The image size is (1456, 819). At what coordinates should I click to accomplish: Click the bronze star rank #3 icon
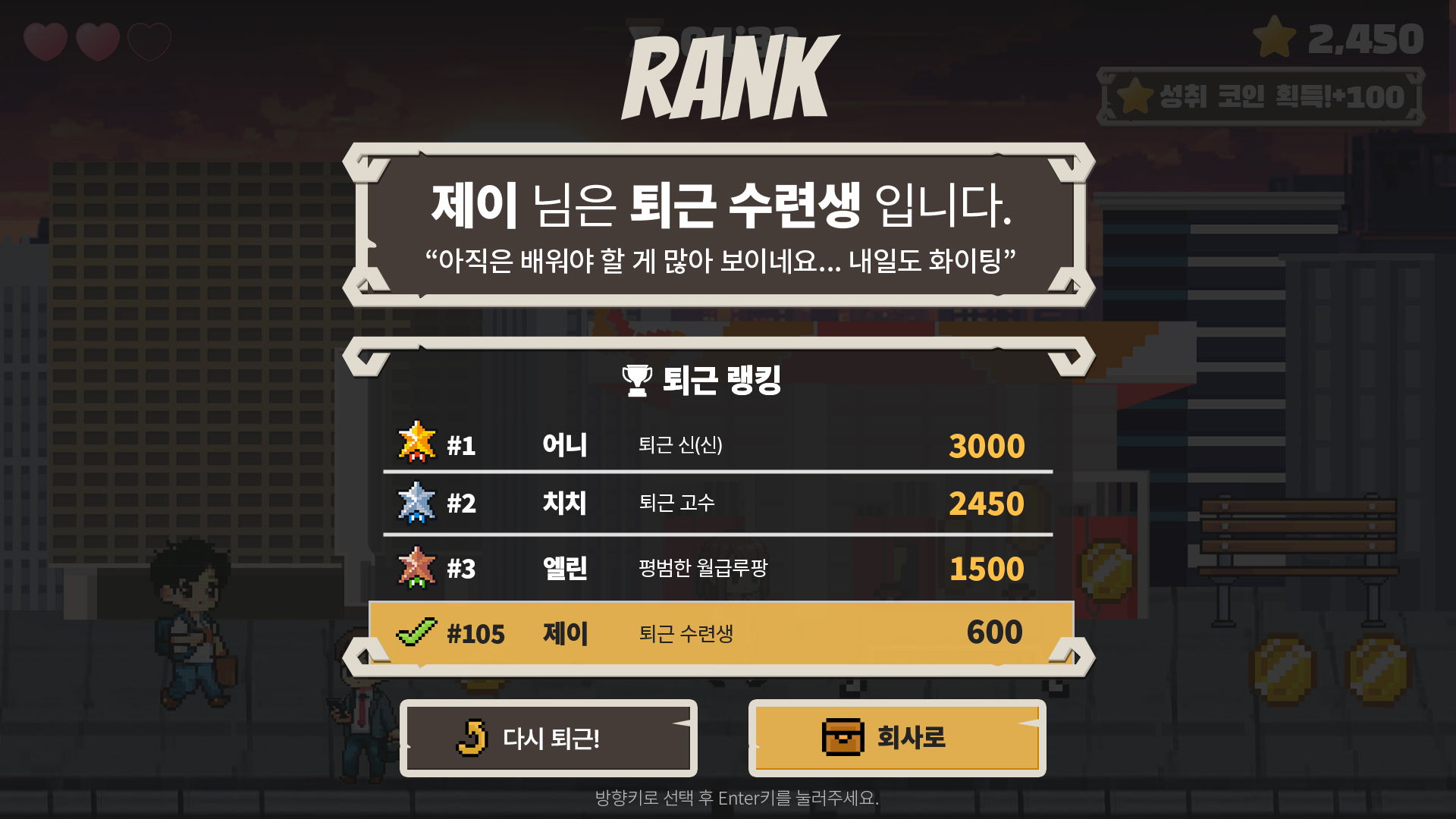click(x=417, y=567)
